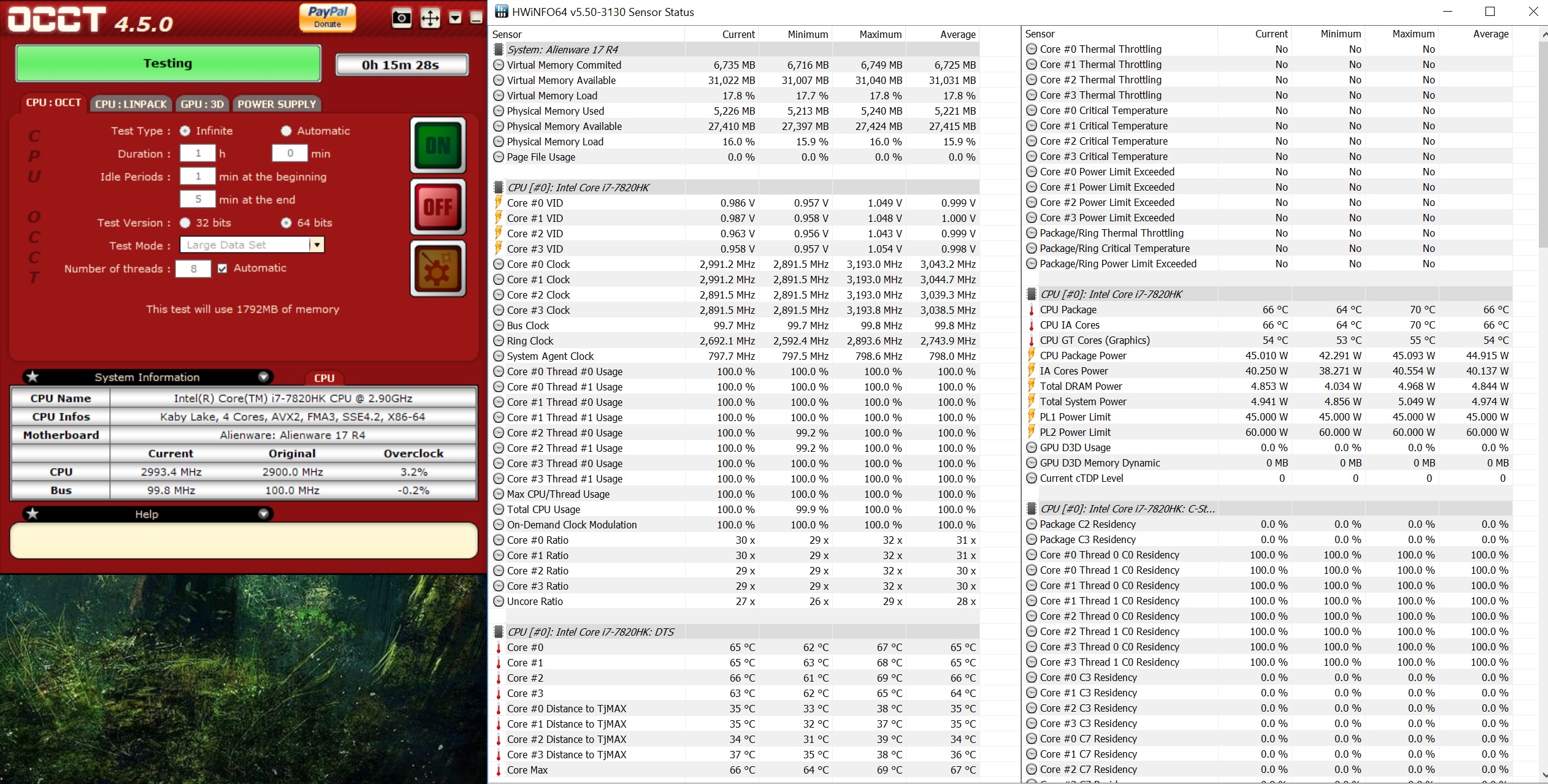Click the green Testing status bar

click(168, 63)
